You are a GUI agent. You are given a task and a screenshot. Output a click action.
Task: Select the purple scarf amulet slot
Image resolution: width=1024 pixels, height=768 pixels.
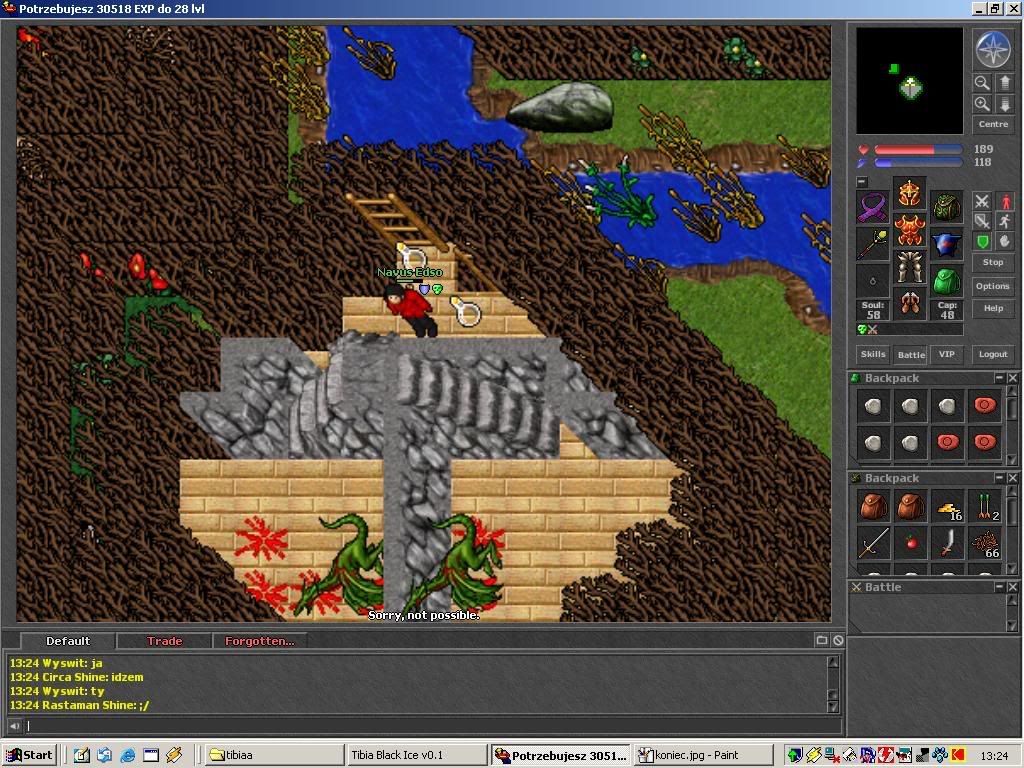[872, 208]
